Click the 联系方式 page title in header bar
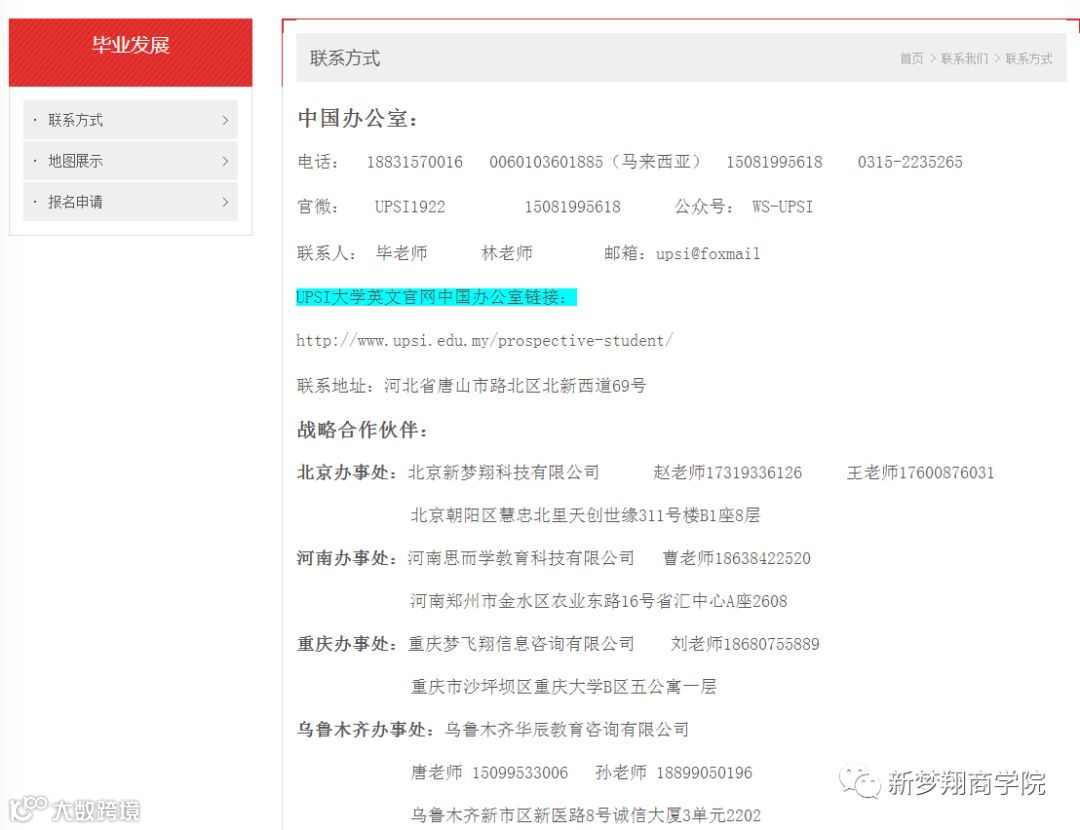The height and width of the screenshot is (830, 1080). pyautogui.click(x=344, y=58)
